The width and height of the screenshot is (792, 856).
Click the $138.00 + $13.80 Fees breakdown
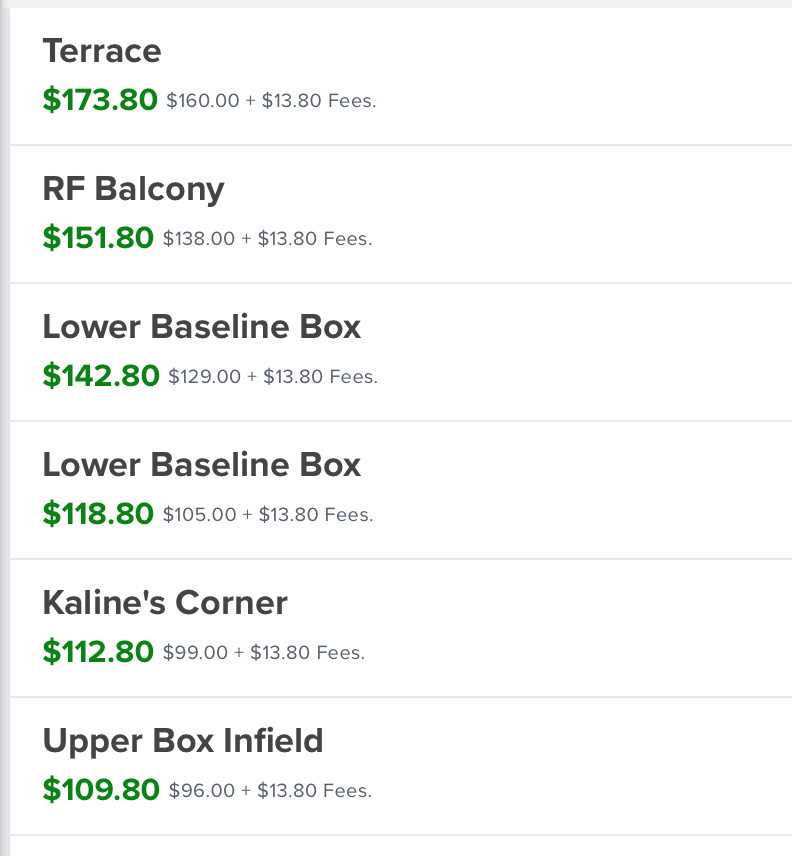tap(267, 239)
